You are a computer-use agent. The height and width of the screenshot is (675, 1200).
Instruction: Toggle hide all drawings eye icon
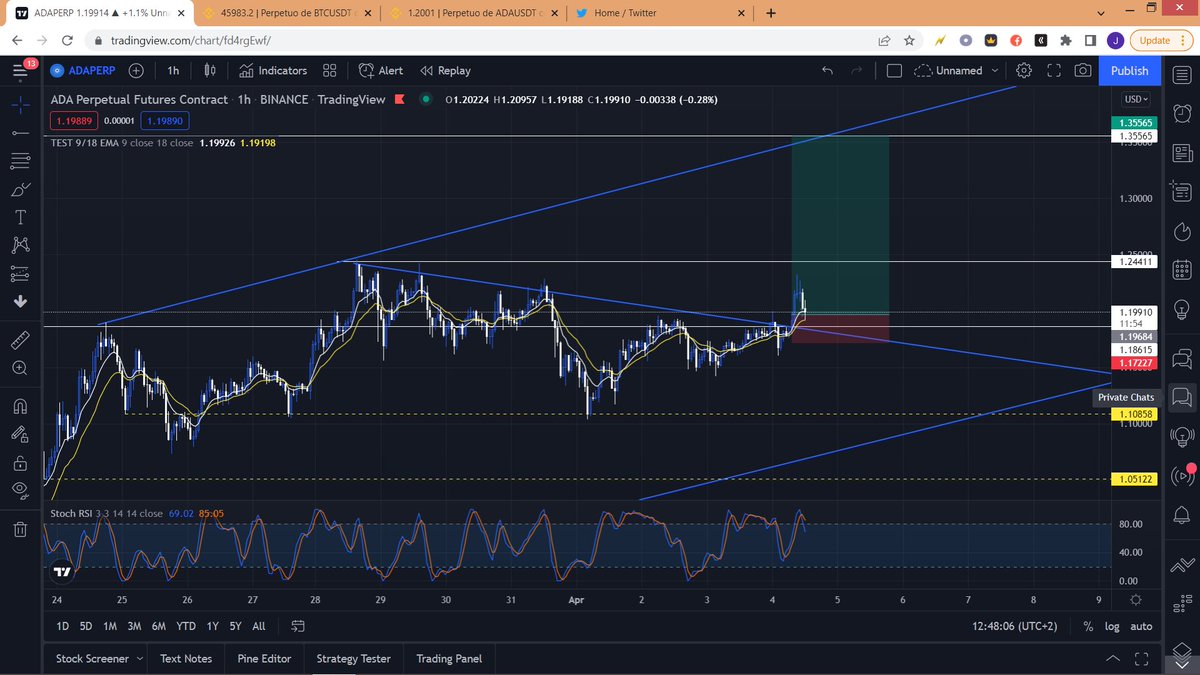20,490
